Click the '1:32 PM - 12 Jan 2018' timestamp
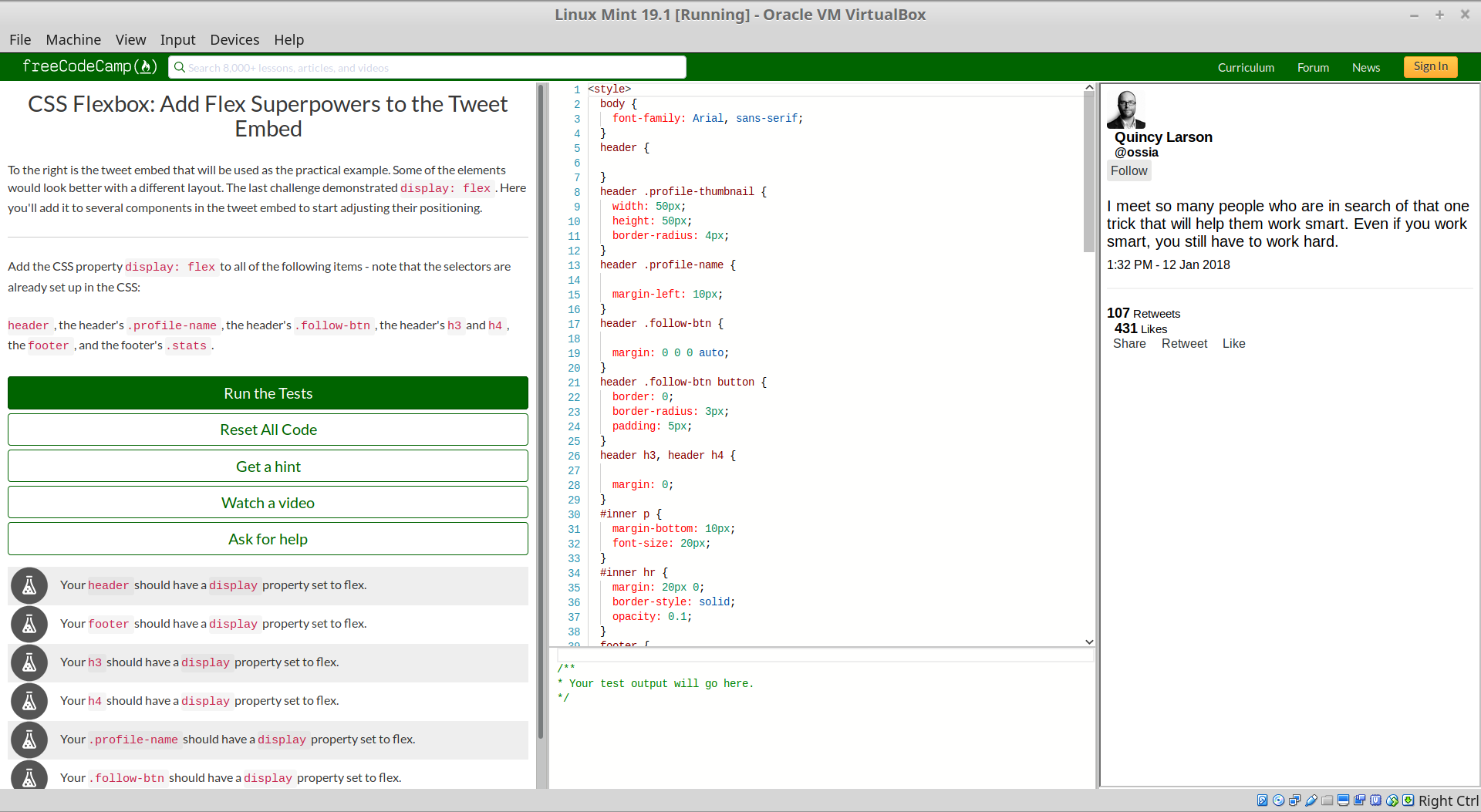 (x=1168, y=264)
